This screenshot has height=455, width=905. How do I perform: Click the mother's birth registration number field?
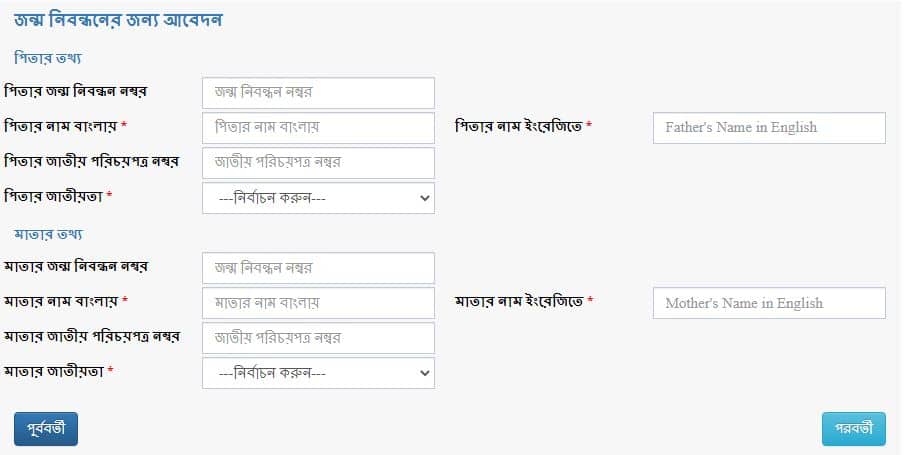pyautogui.click(x=318, y=268)
